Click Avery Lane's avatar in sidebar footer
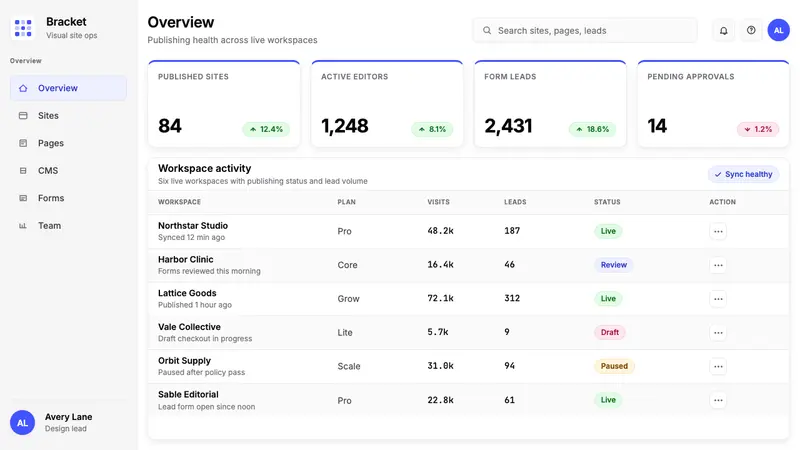 coord(22,422)
